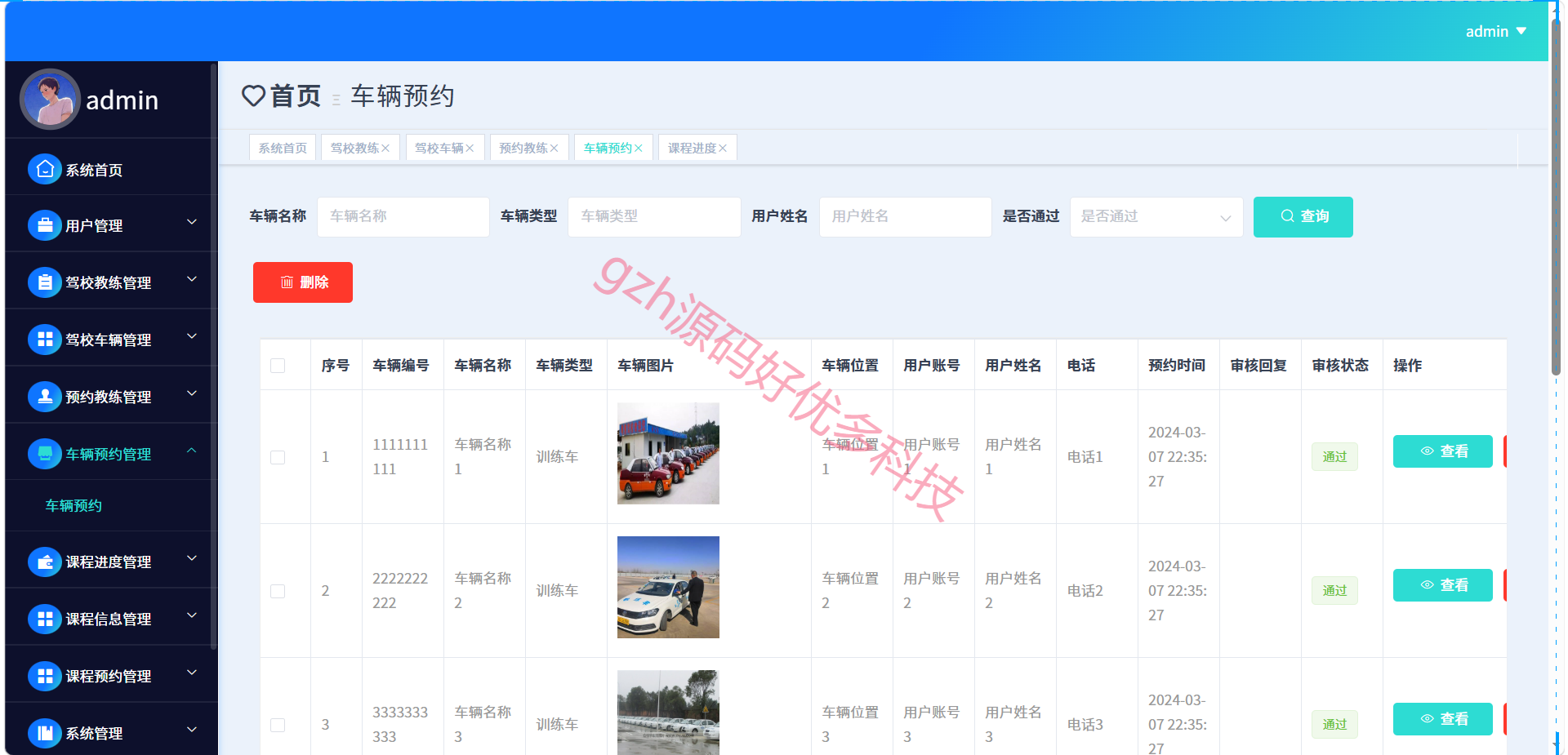Click 查看 for row 用户姓名2

click(x=1442, y=585)
